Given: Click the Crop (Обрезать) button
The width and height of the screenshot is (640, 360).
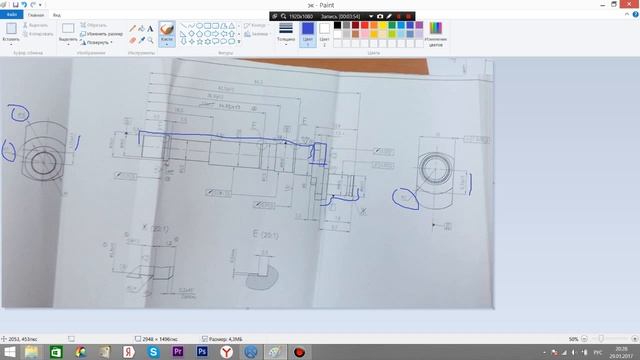Looking at the screenshot, I should (x=94, y=25).
